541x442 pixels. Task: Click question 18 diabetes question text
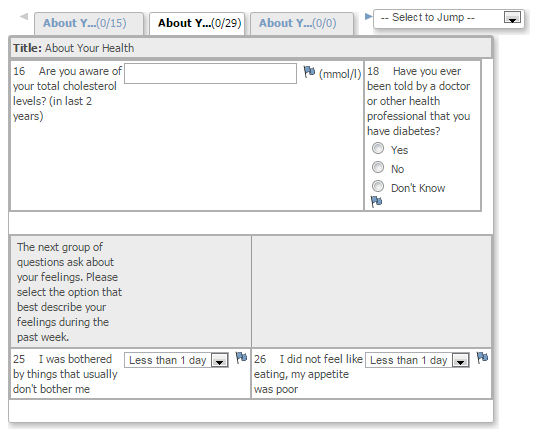click(x=419, y=101)
